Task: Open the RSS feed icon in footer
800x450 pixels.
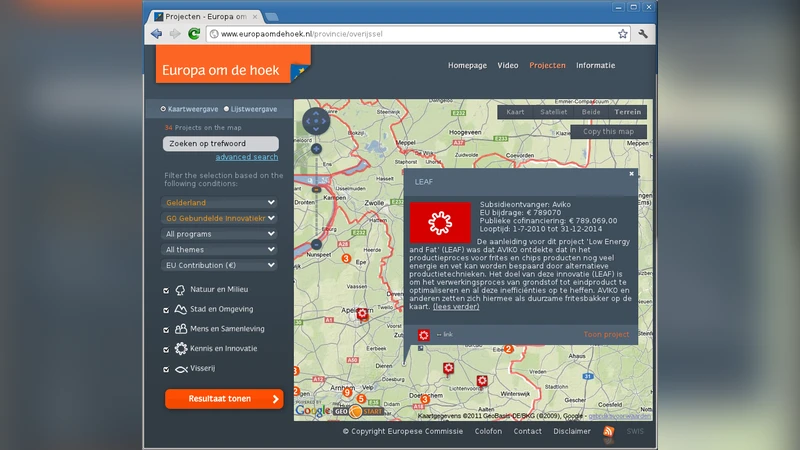Action: [609, 431]
